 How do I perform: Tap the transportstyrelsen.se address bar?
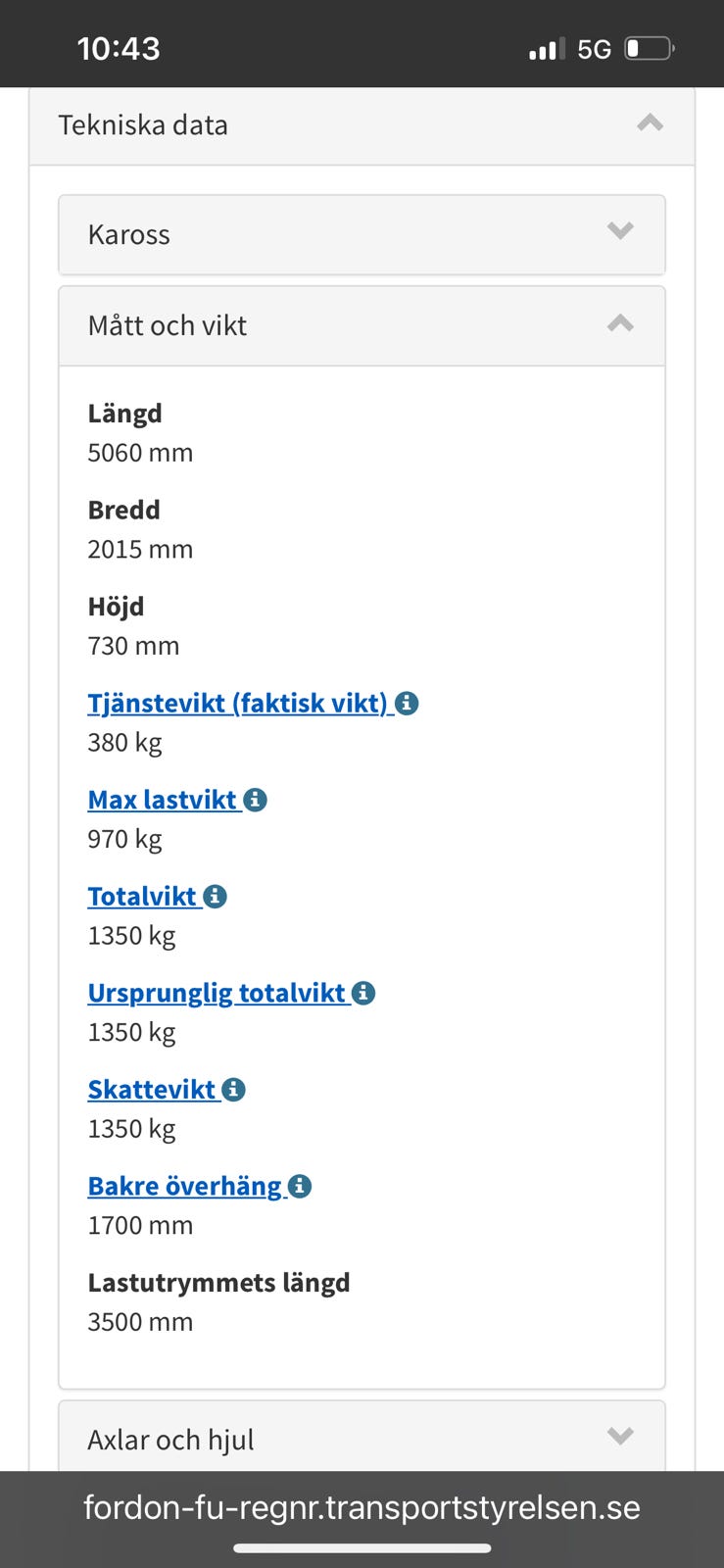(x=362, y=1507)
